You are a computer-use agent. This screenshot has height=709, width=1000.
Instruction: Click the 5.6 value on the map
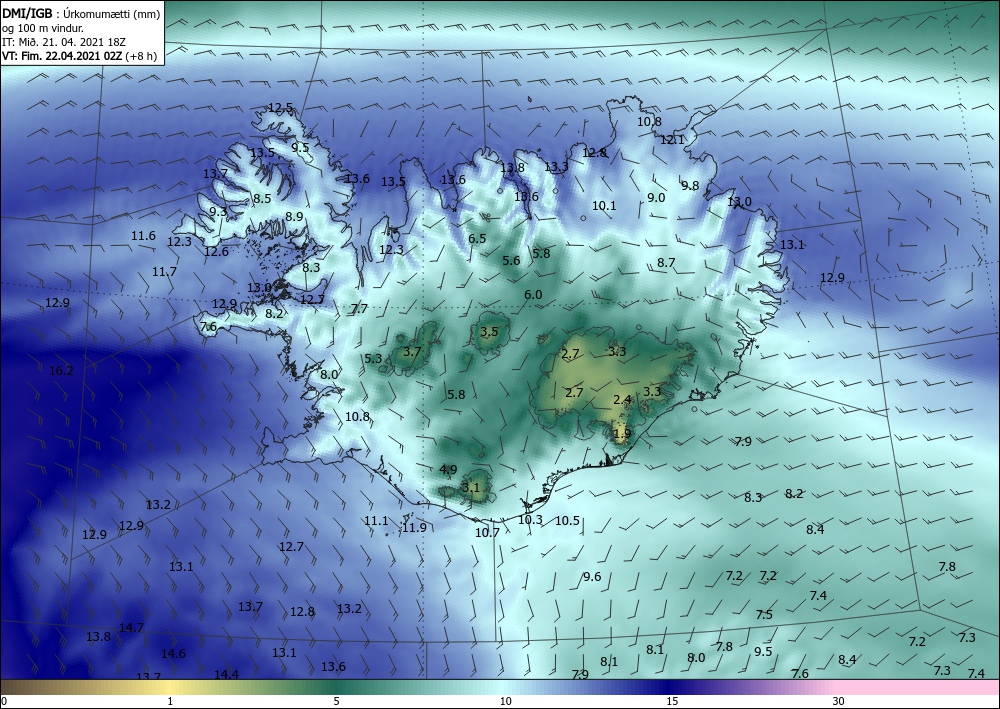coord(511,260)
